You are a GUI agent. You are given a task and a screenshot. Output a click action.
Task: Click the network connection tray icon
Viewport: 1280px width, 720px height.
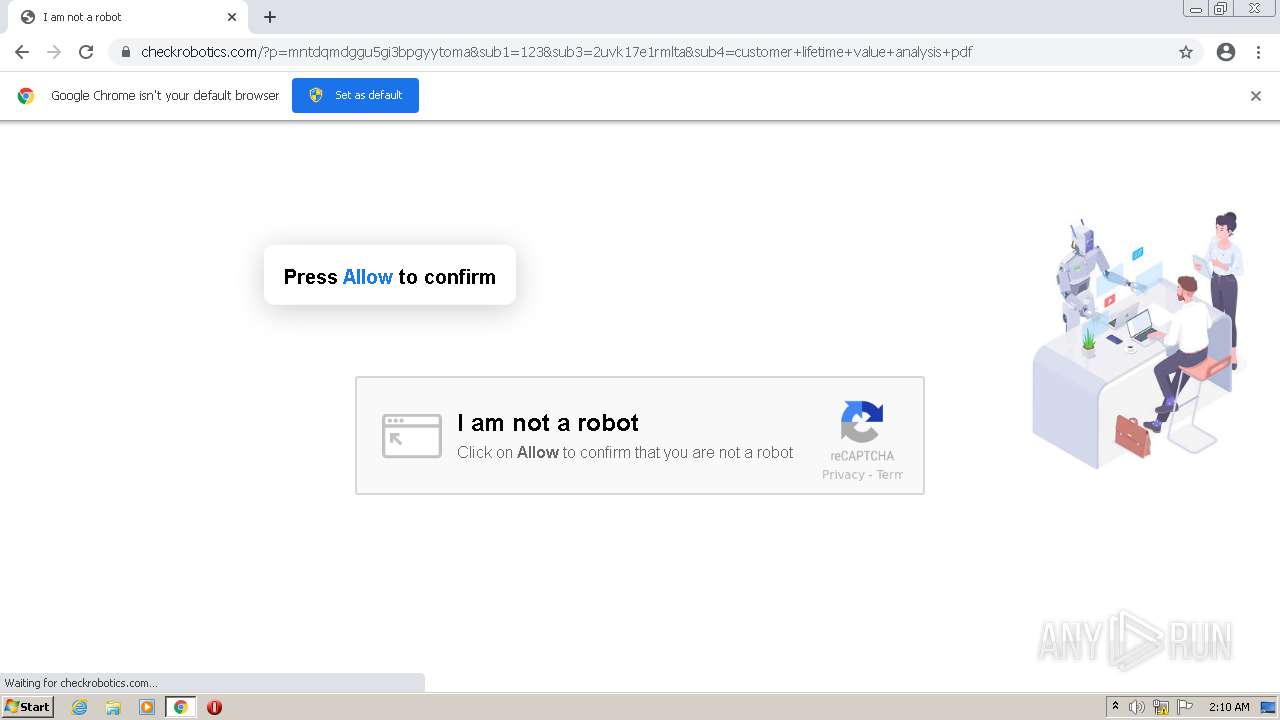pos(1161,707)
